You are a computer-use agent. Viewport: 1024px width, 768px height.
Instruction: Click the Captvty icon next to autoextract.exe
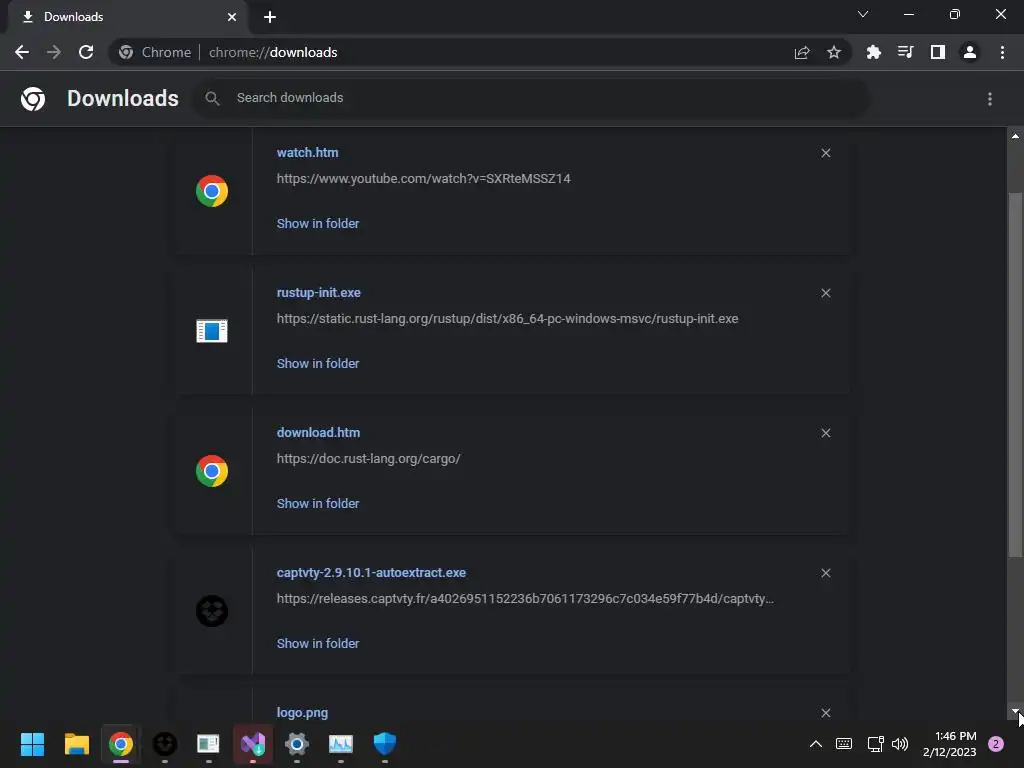212,611
